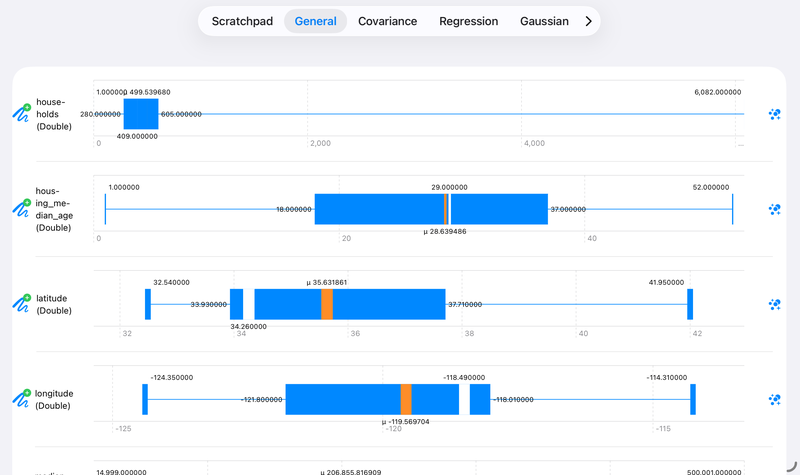The height and width of the screenshot is (475, 800).
Task: Open the scatter dots icon for housing_median_age
Action: [774, 209]
